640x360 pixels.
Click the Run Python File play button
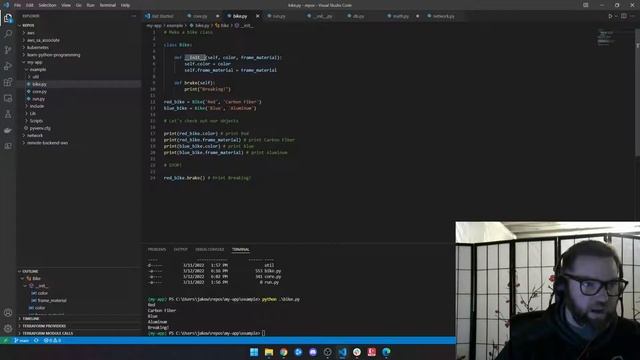pyautogui.click(x=610, y=16)
